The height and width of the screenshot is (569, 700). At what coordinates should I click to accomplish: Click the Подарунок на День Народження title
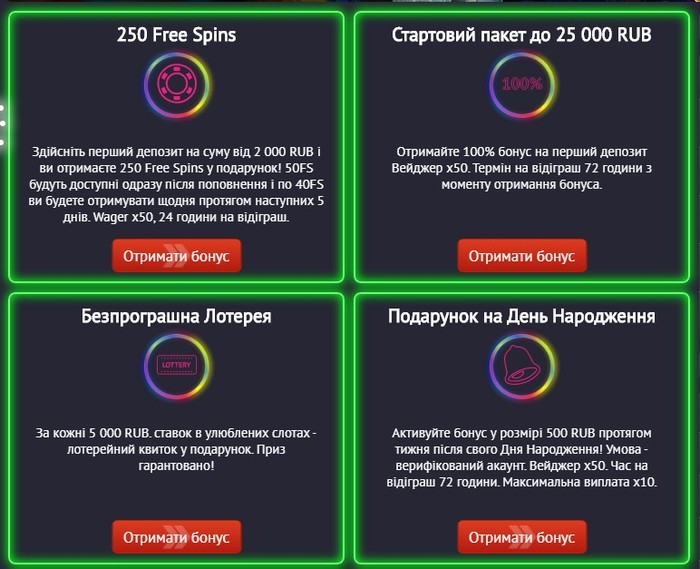(x=521, y=317)
